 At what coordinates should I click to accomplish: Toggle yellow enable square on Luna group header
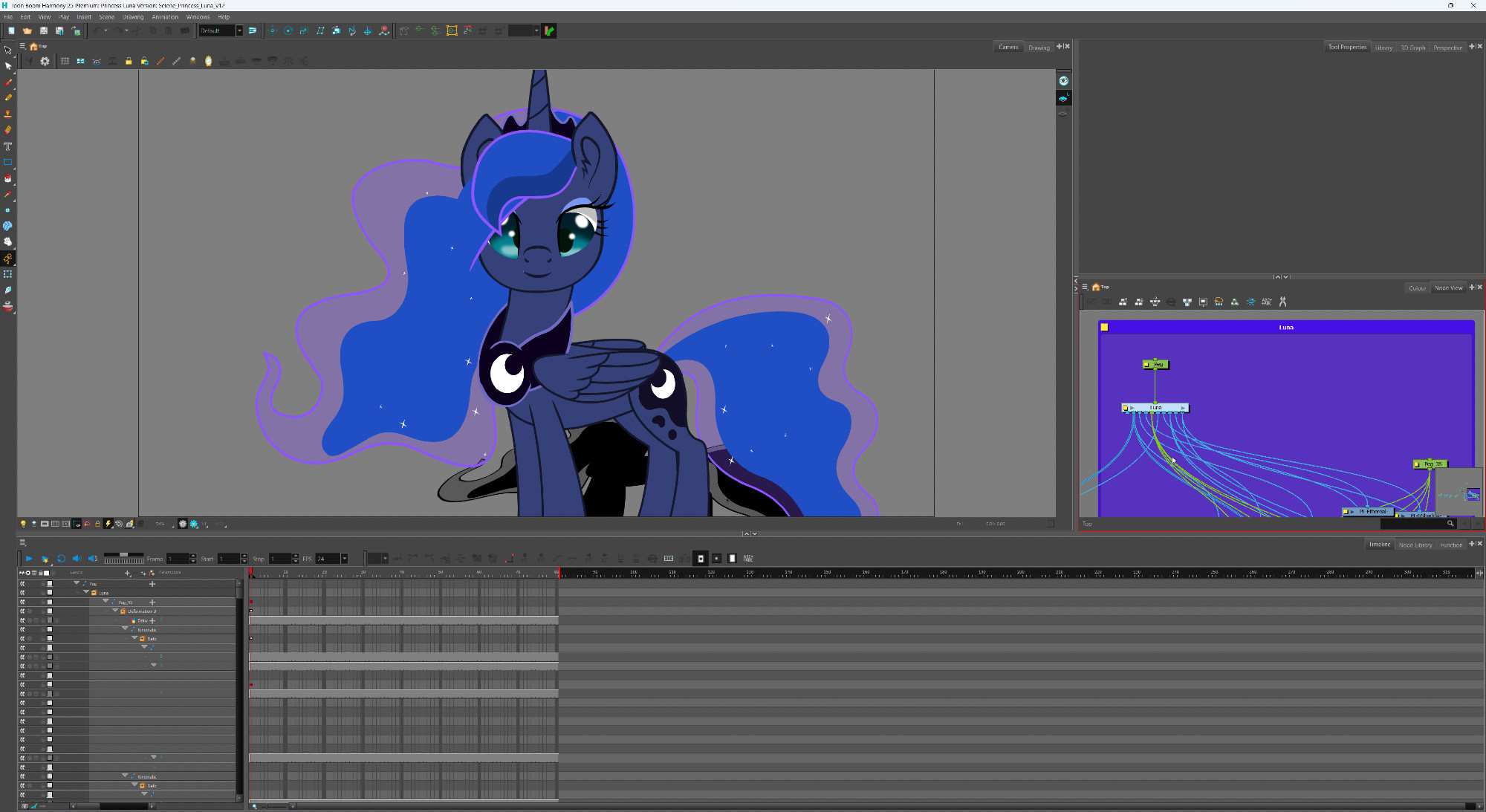1104,327
